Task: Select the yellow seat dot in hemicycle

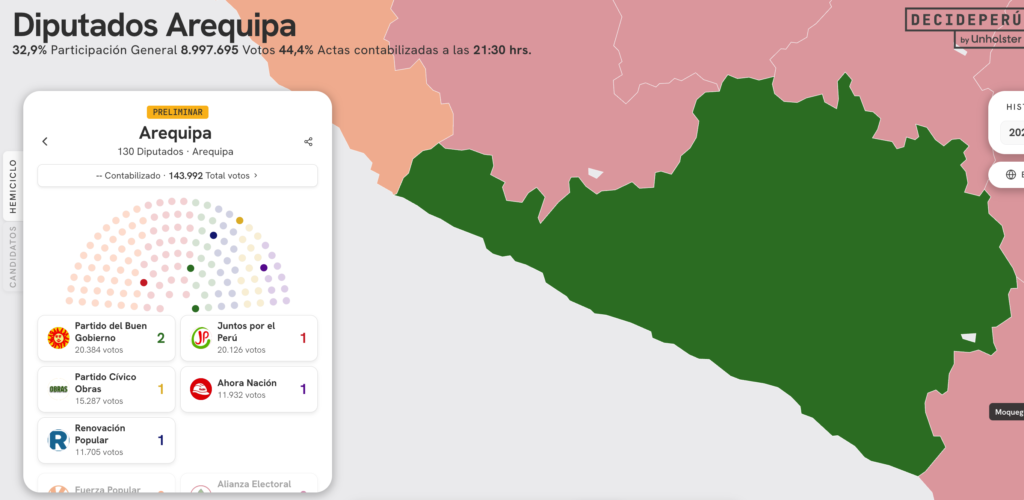Action: click(x=239, y=220)
